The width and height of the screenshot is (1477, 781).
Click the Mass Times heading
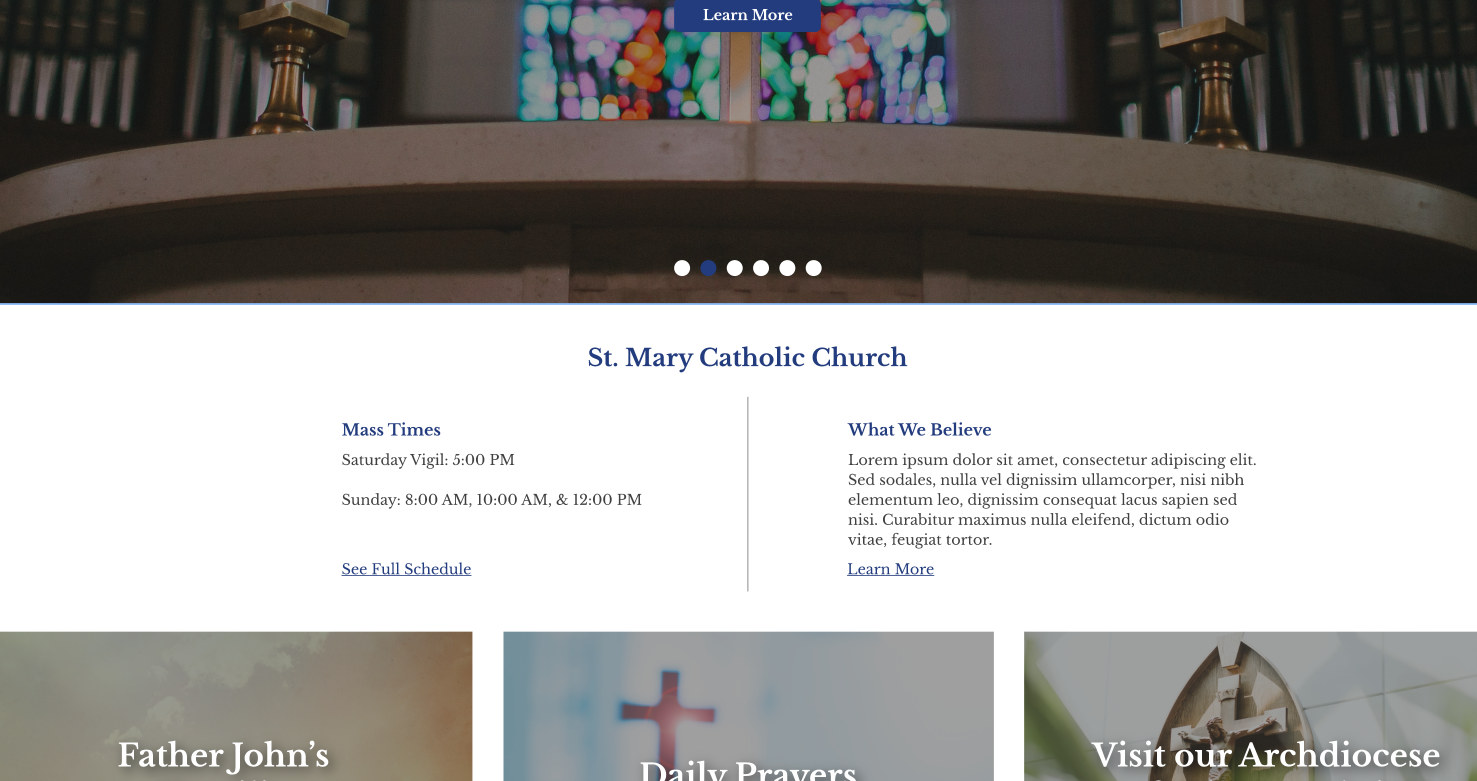391,430
